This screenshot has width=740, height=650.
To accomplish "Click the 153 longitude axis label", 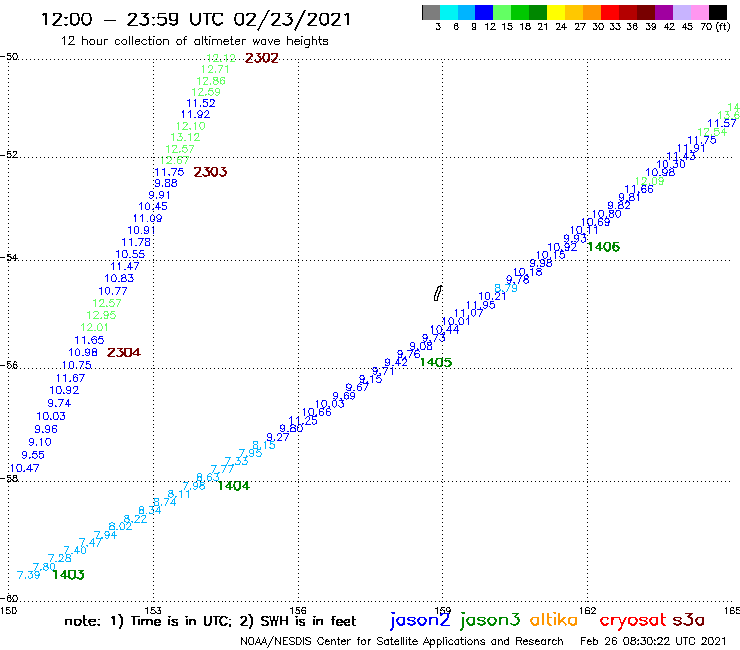I will pyautogui.click(x=153, y=611).
